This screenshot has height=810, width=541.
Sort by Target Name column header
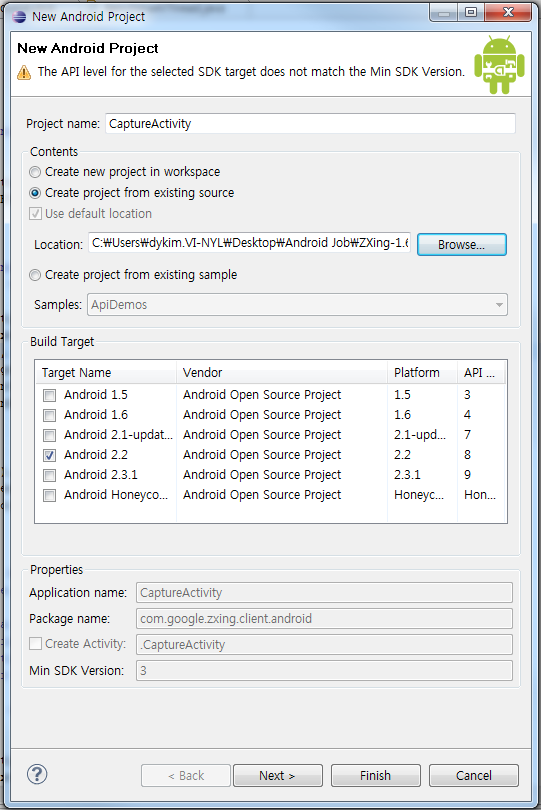106,372
